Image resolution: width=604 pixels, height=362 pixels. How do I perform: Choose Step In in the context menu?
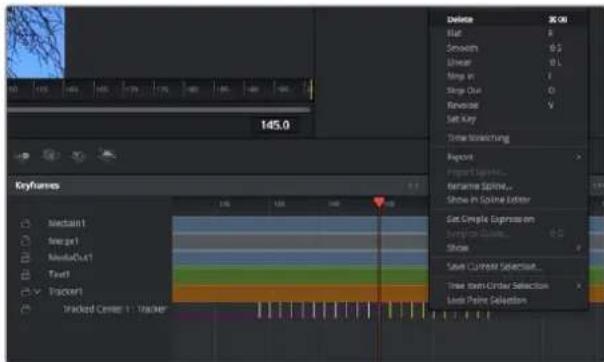pyautogui.click(x=508, y=76)
